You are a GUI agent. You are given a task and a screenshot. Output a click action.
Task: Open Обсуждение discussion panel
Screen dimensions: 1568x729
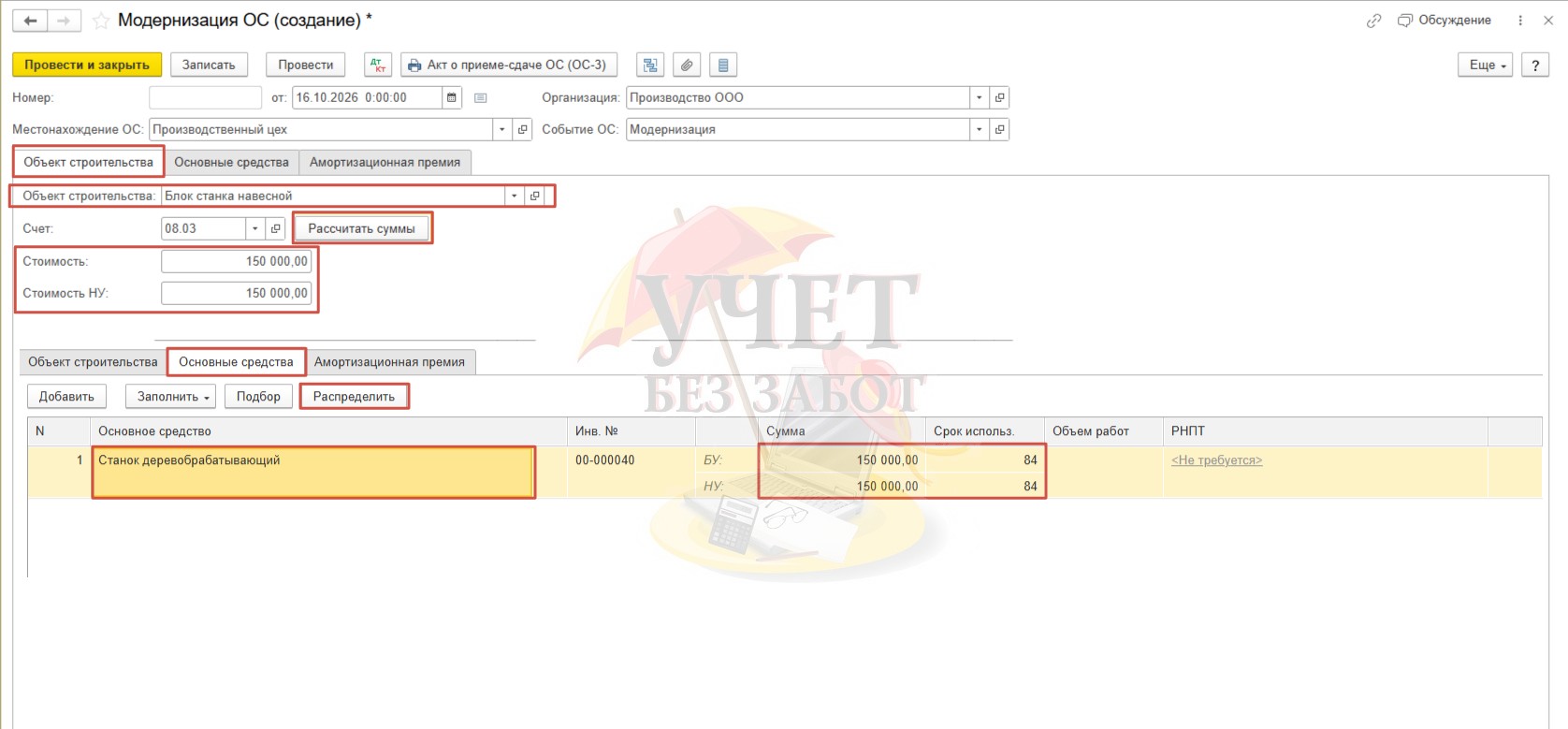1445,21
